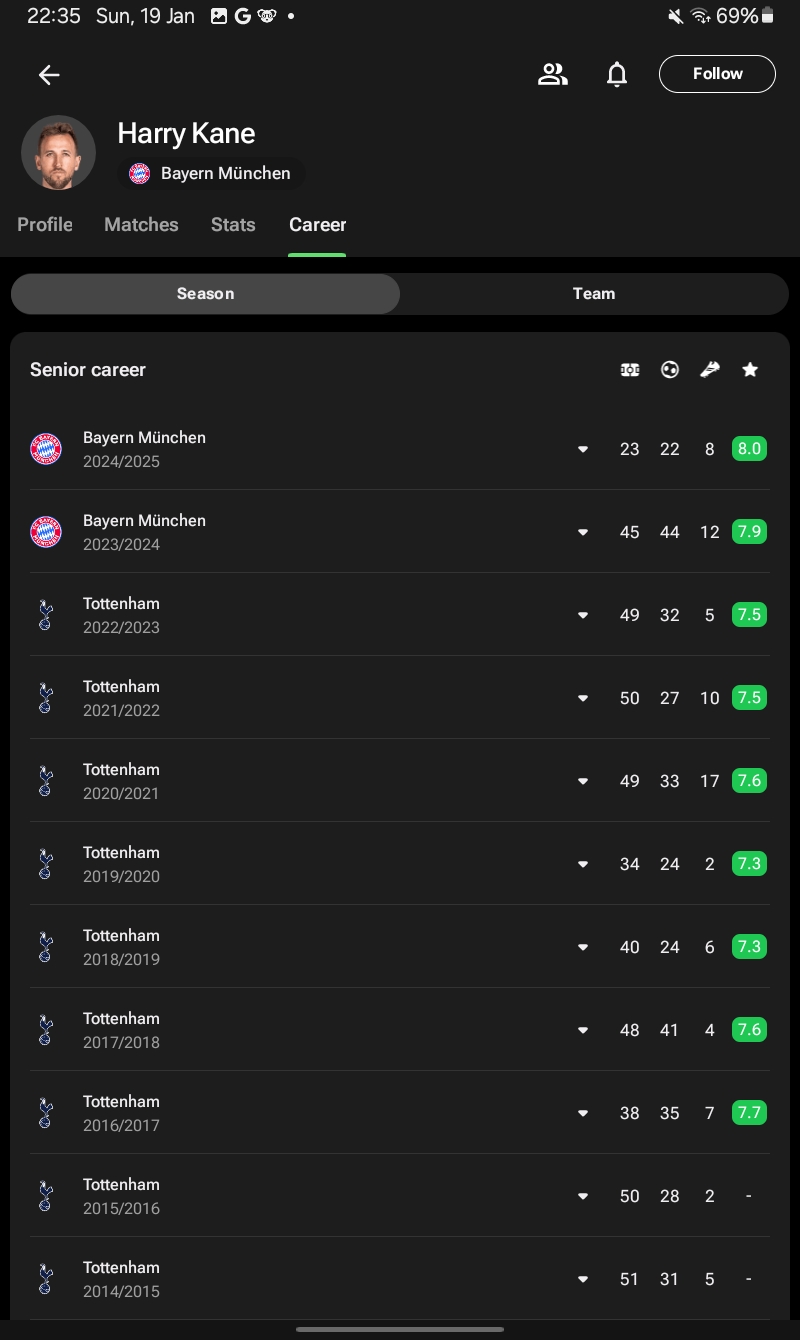Expand the Tottenham 2014/2015 season row
The width and height of the screenshot is (800, 1340).
tap(583, 1279)
